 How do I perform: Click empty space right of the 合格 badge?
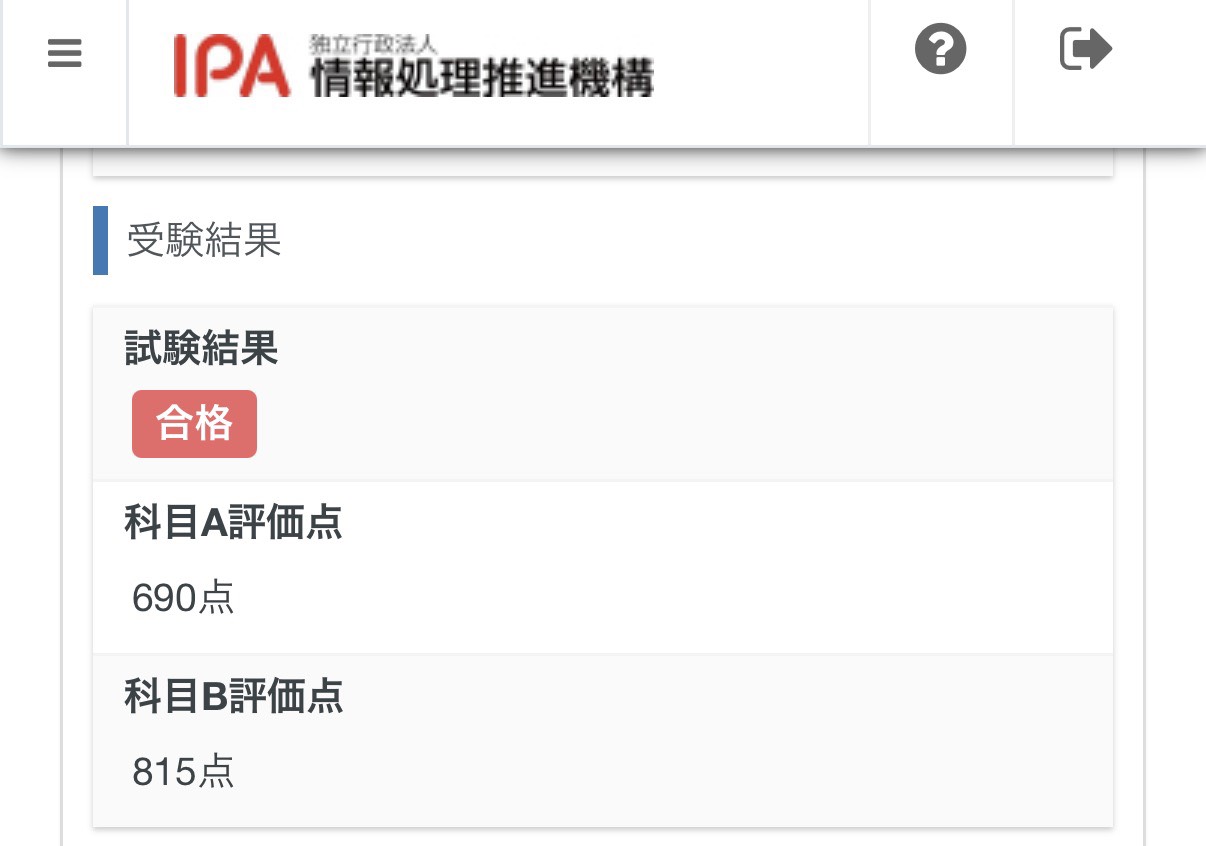pyautogui.click(x=680, y=424)
